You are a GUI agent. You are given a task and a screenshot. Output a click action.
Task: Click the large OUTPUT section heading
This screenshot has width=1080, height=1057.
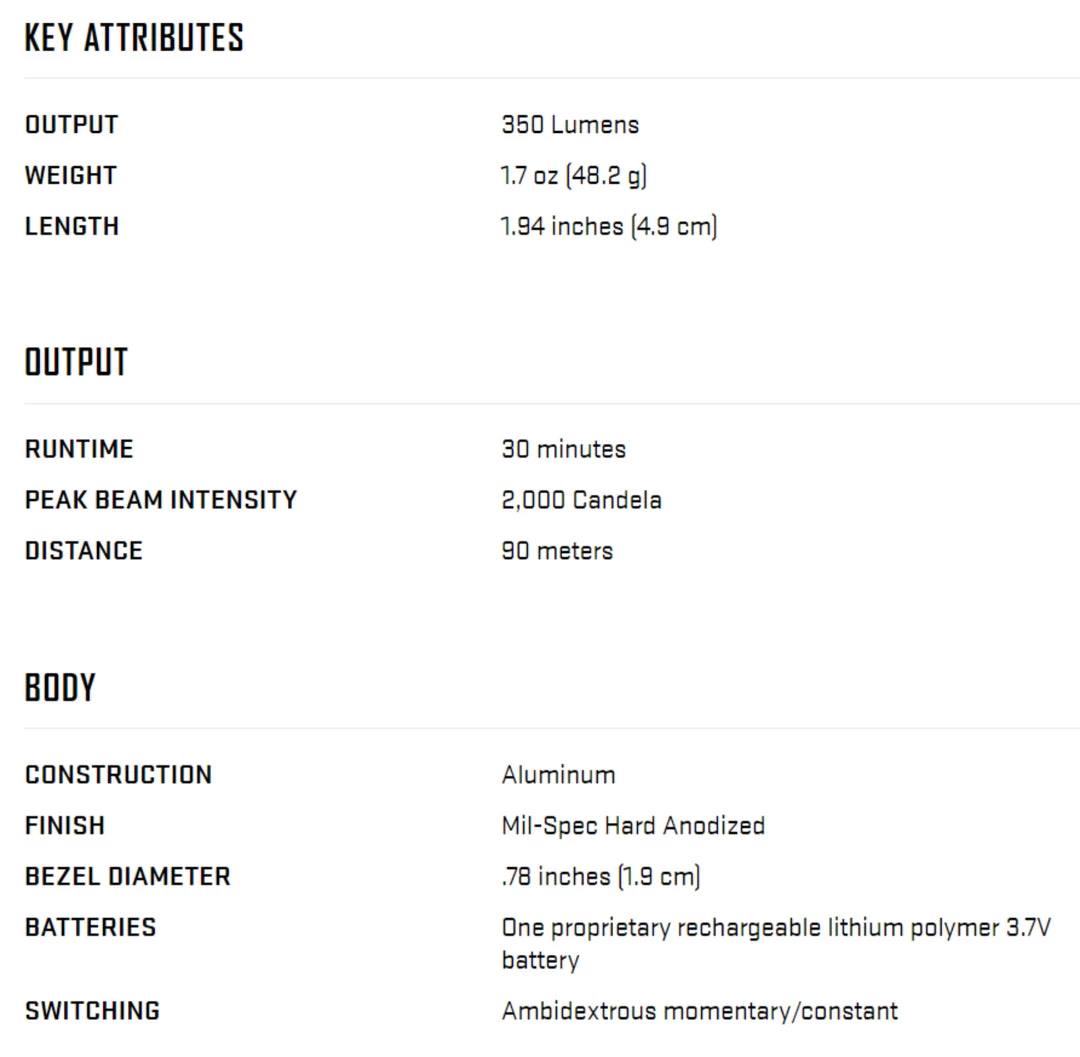click(76, 362)
